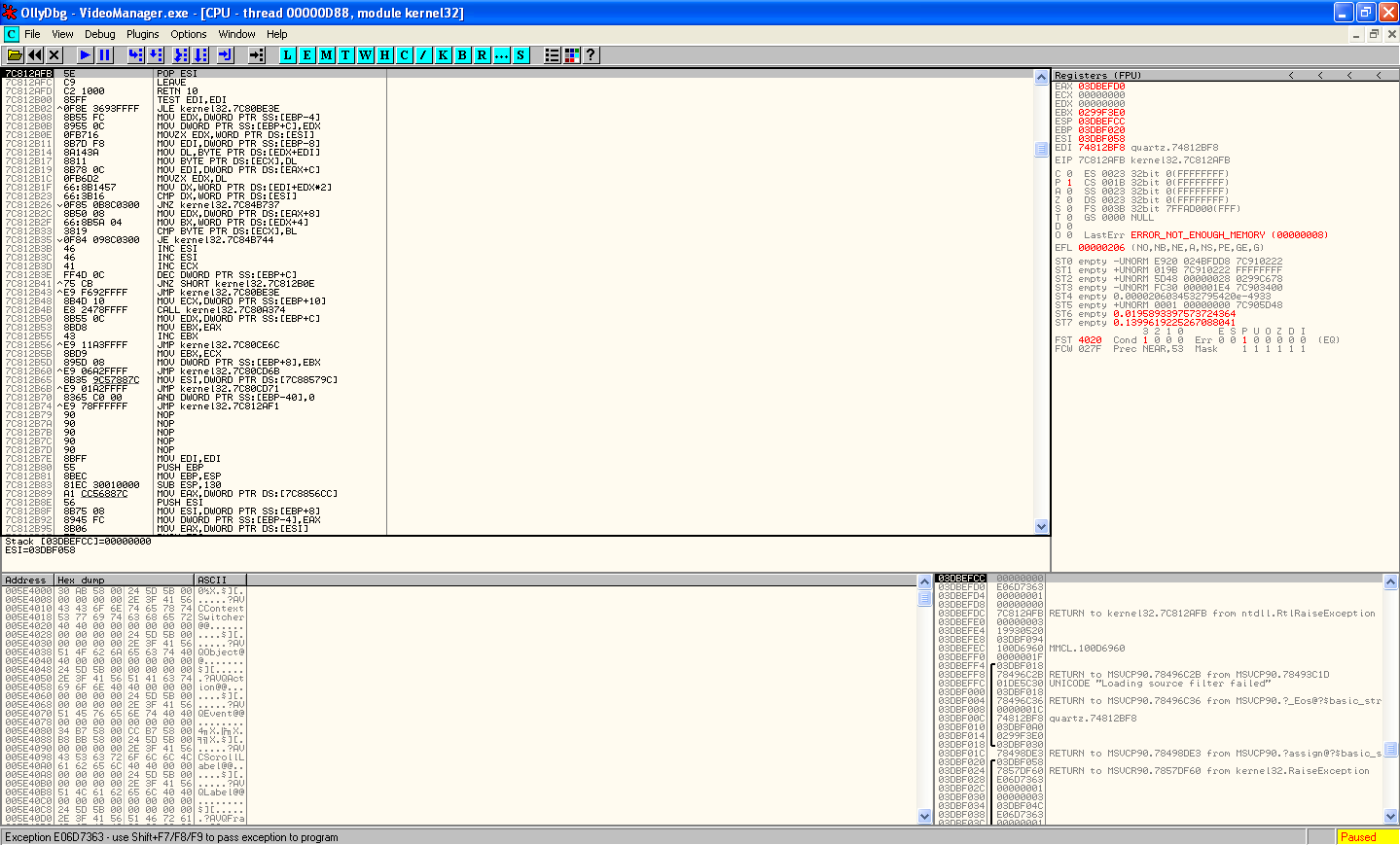Click the Run program play button

[85, 55]
